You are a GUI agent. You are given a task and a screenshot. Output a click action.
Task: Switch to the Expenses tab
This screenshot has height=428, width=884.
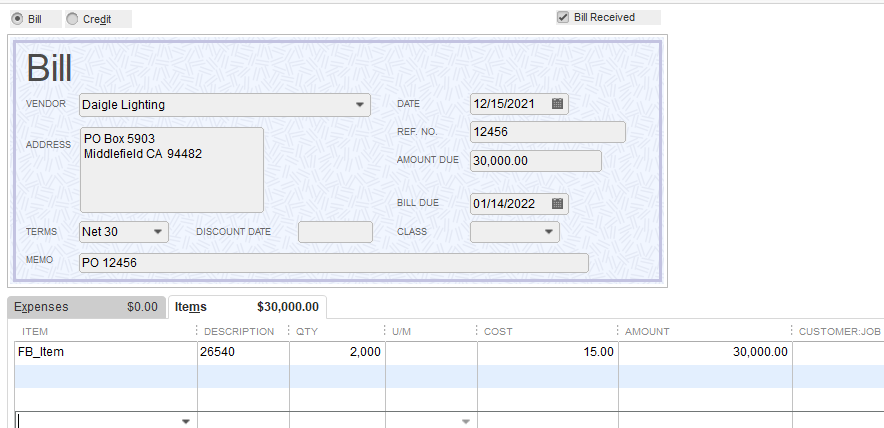click(x=86, y=307)
